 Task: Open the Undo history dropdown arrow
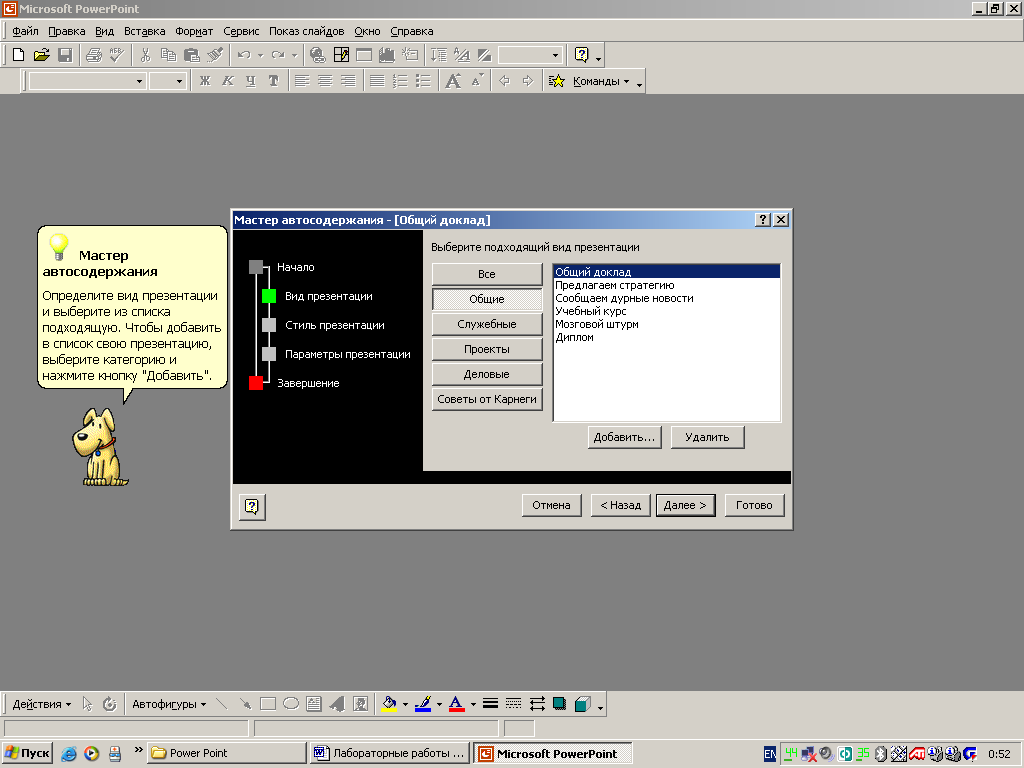point(260,56)
